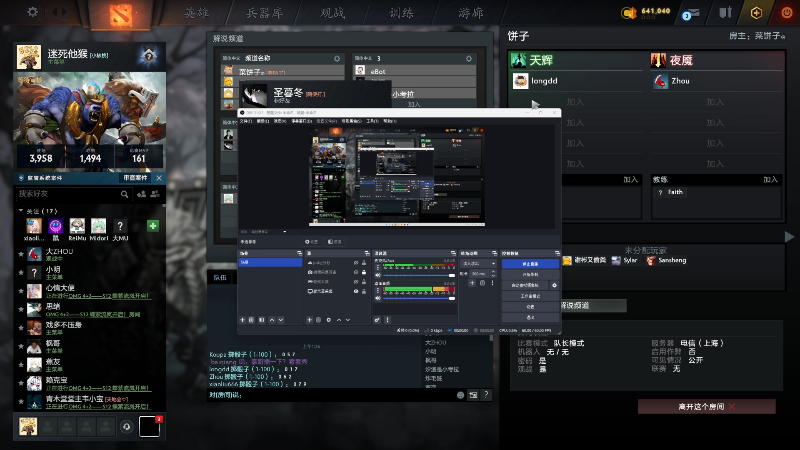Open the 英雄 (Heroes) tab
Image resolution: width=800 pixels, height=450 pixels.
click(196, 13)
